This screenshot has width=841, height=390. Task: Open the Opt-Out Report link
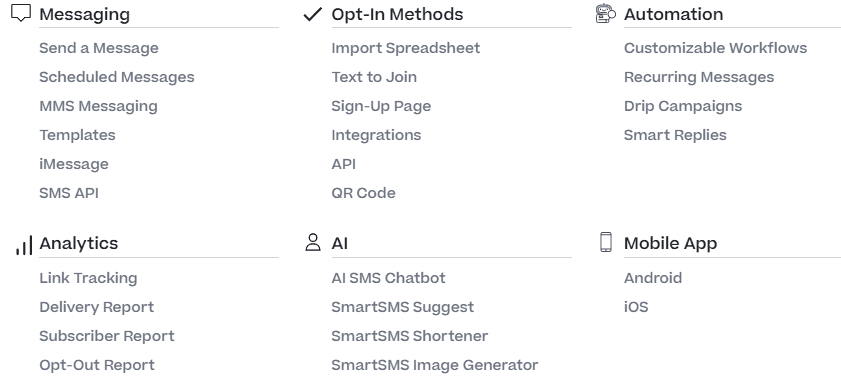97,365
